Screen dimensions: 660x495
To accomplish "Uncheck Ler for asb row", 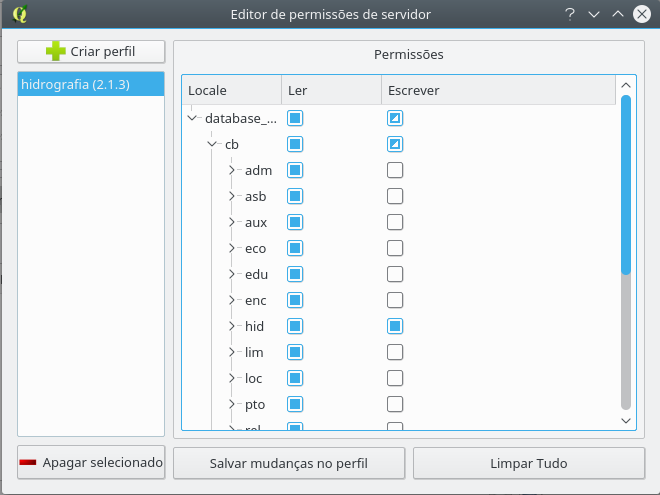I will [295, 196].
